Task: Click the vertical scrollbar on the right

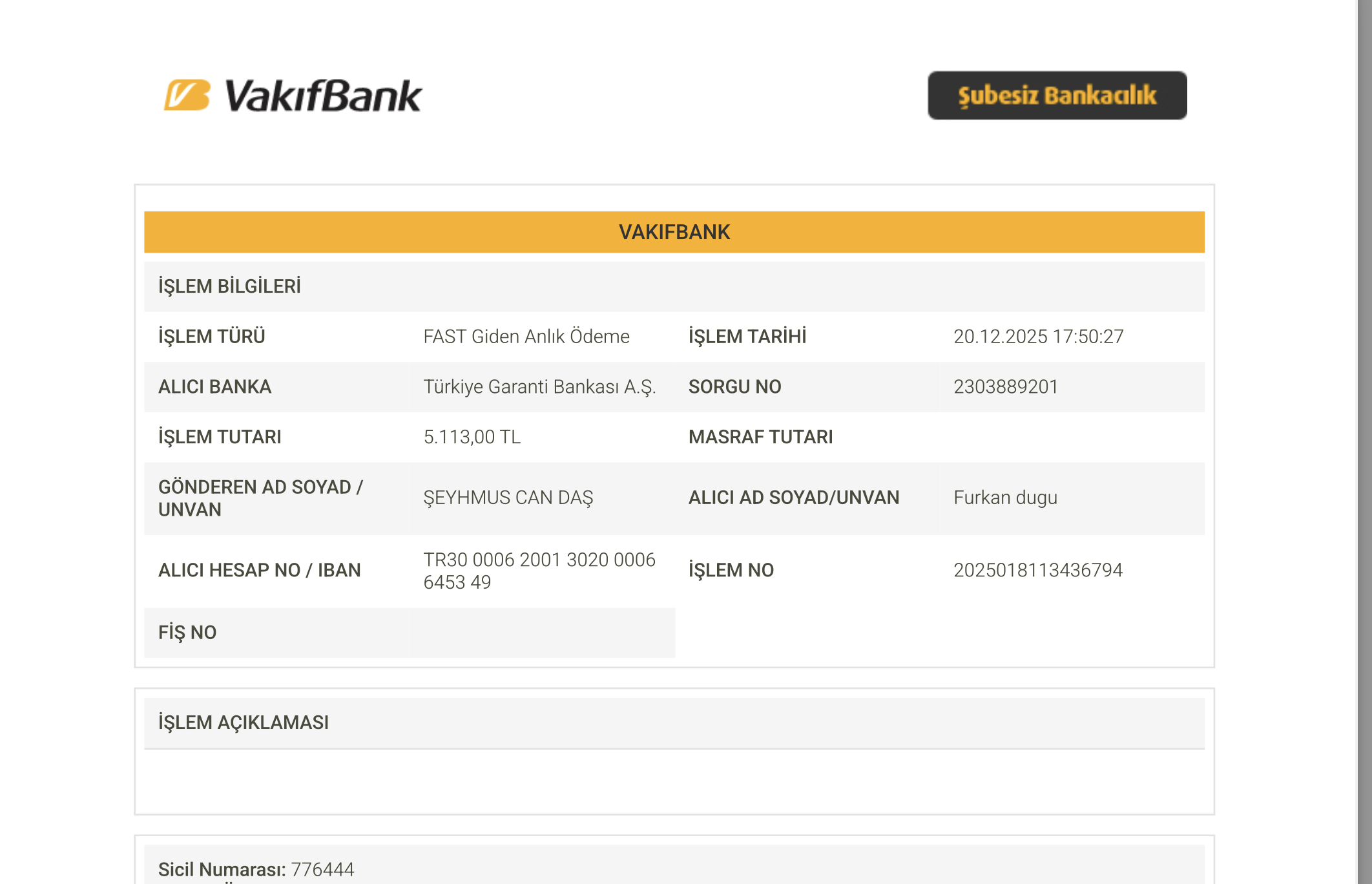Action: (x=1364, y=442)
